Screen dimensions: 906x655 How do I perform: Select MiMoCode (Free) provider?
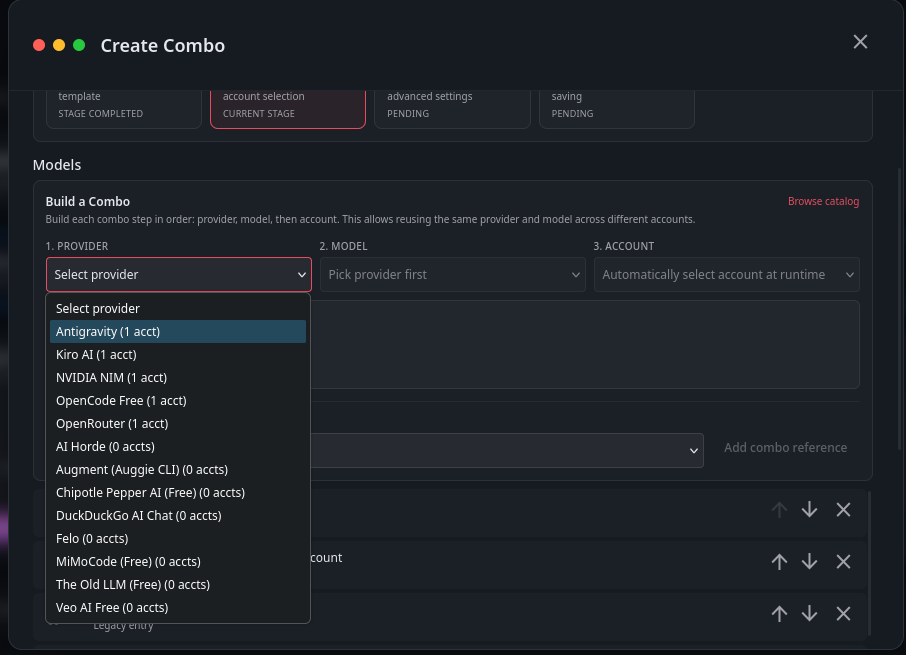click(178, 561)
